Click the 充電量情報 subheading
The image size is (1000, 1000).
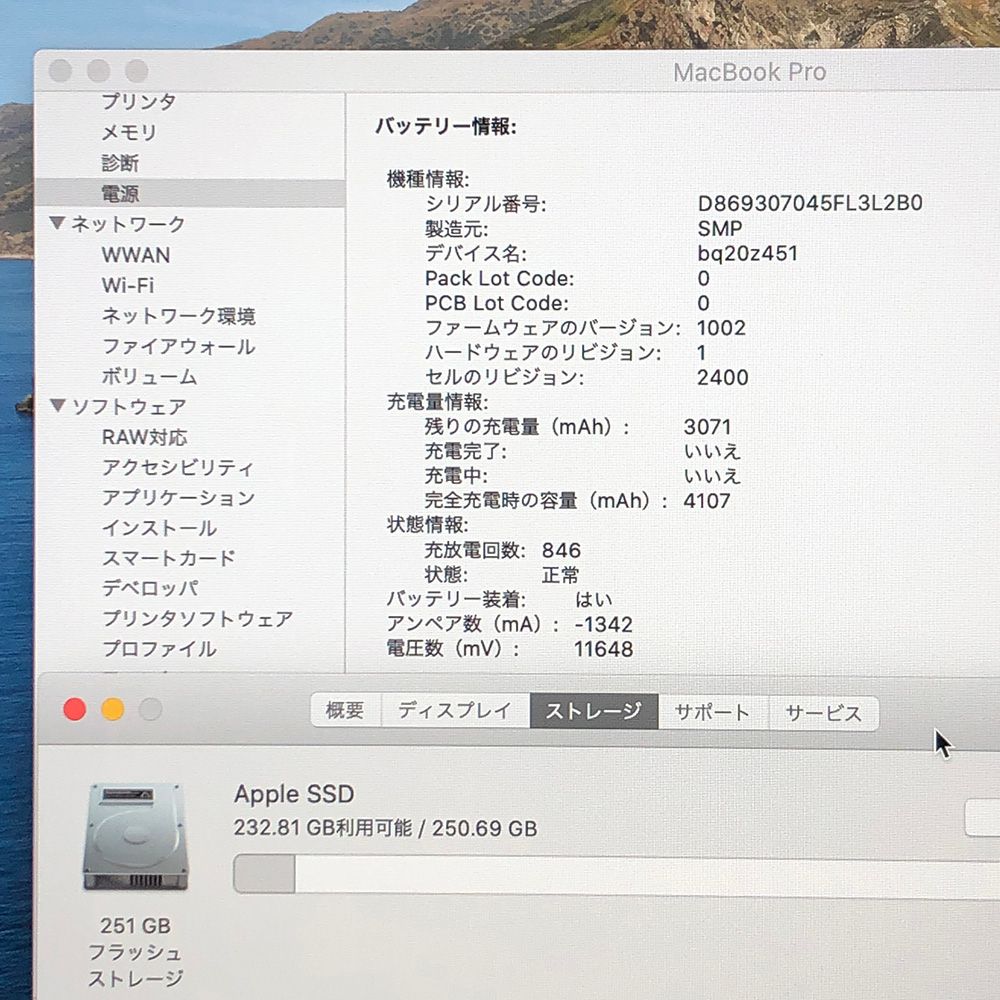pos(438,402)
